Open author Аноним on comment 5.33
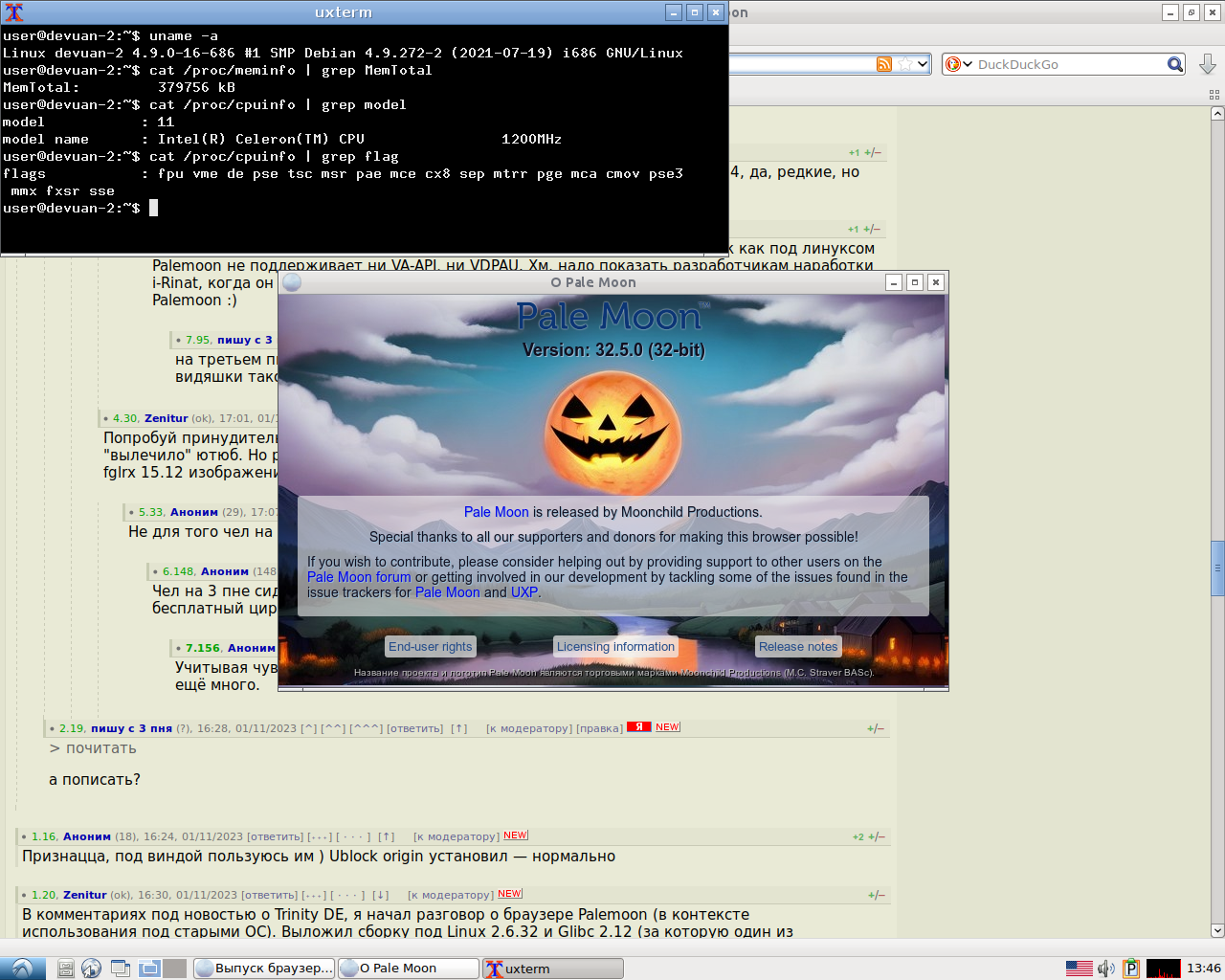The height and width of the screenshot is (980, 1225). pos(194,512)
